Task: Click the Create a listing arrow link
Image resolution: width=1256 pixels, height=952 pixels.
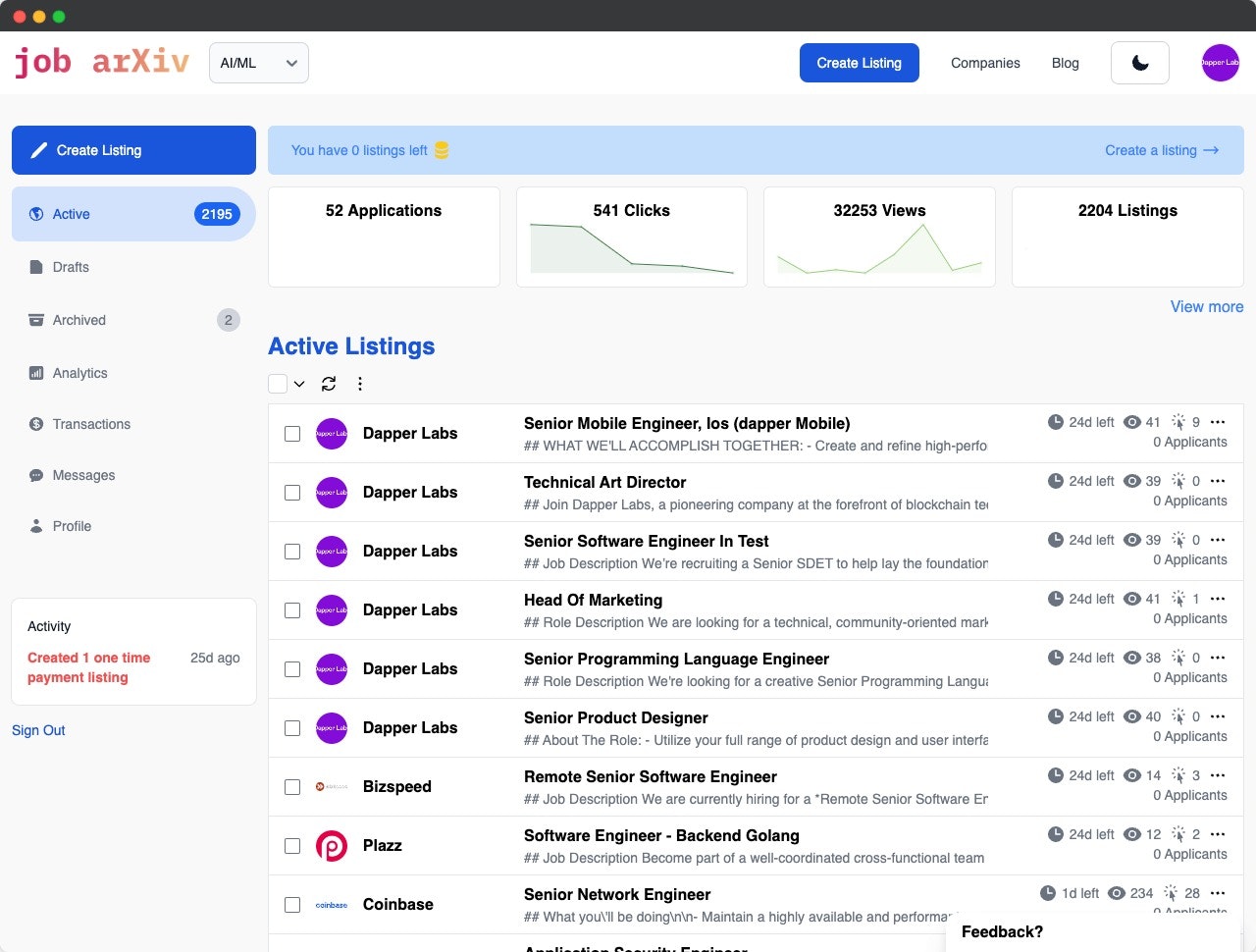Action: 1162,150
